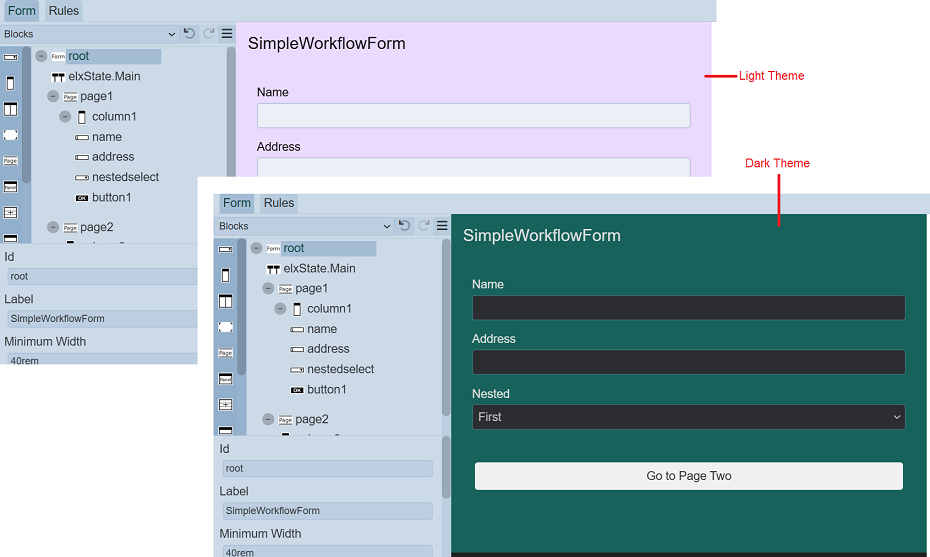This screenshot has height=557, width=930.
Task: Open the Nested select showing First
Action: tap(688, 417)
